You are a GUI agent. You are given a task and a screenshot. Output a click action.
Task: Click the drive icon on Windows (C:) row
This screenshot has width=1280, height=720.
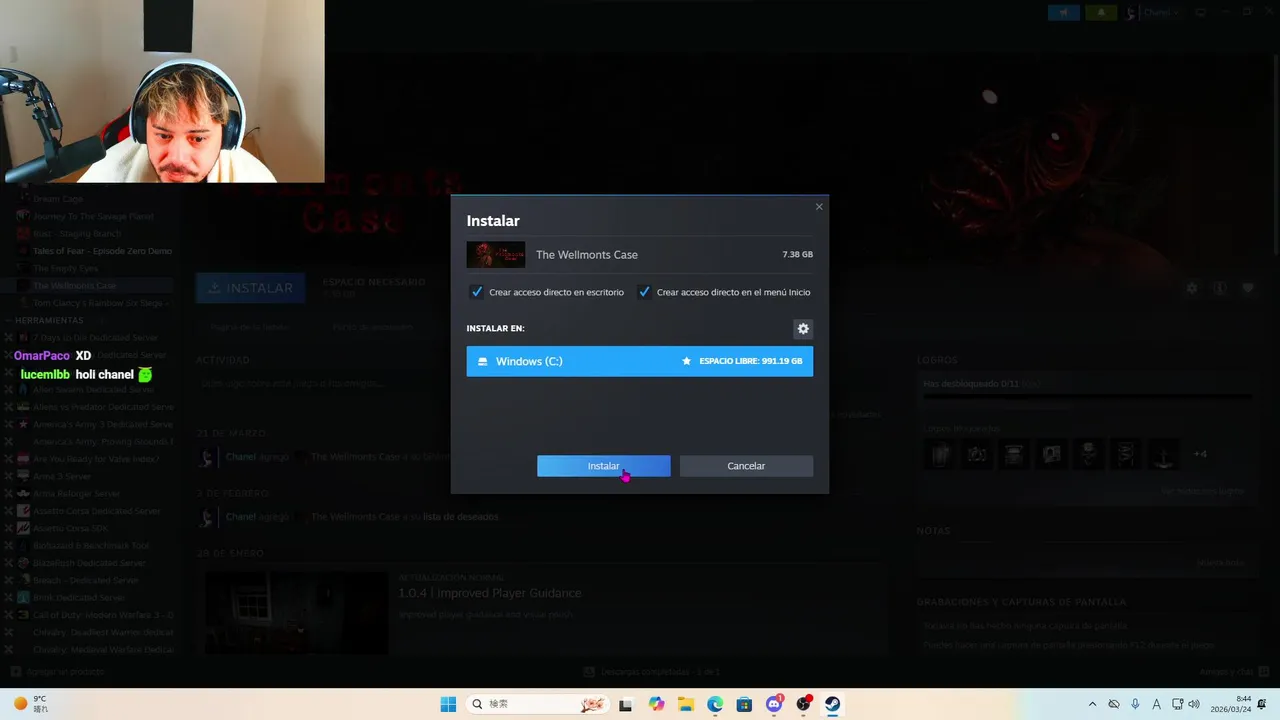483,361
